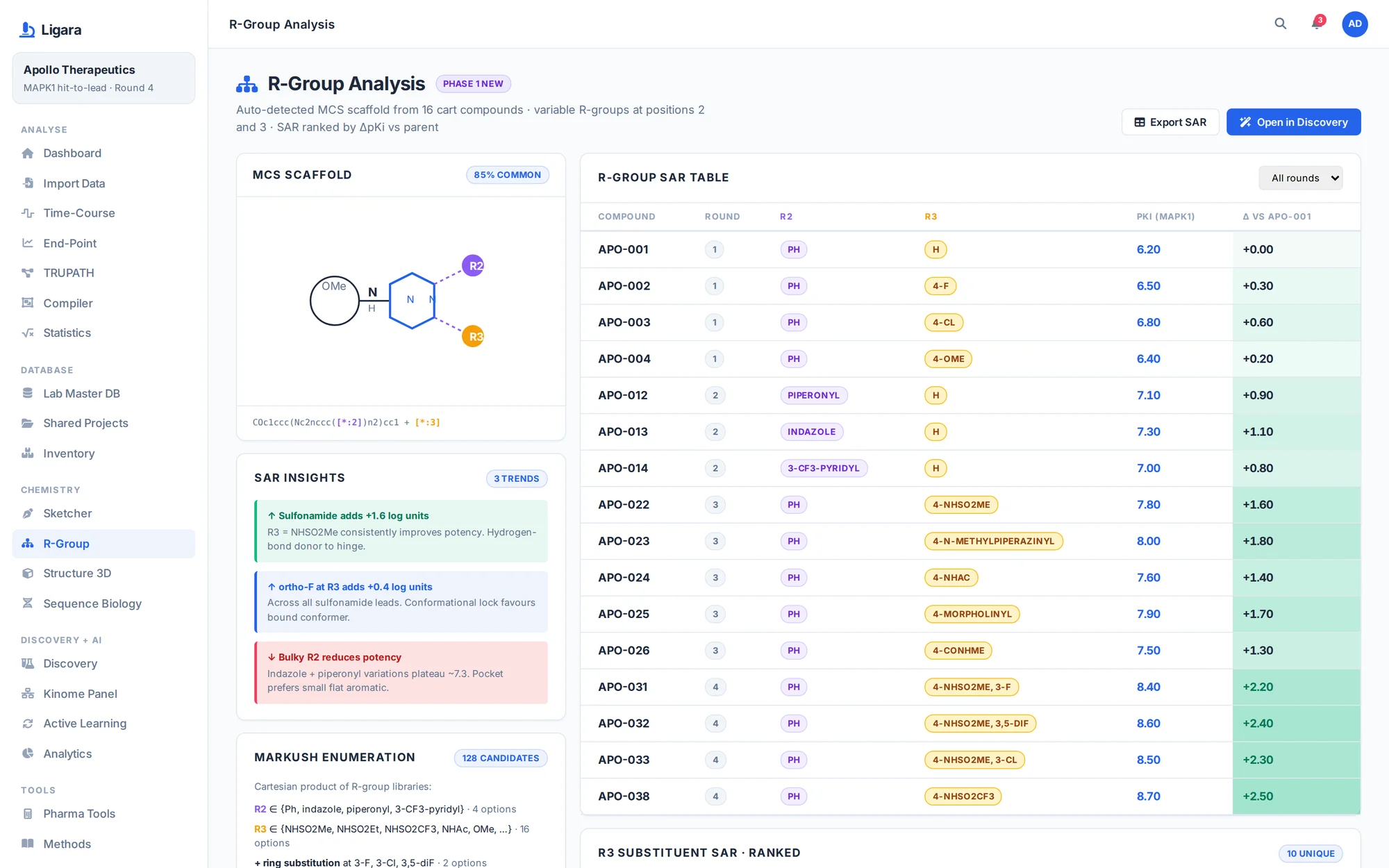Click the Lab Master DB database icon

click(x=28, y=393)
